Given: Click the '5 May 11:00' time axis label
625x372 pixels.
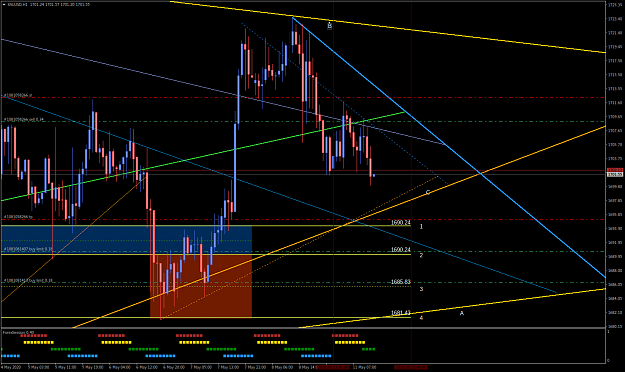Looking at the screenshot, I should click(x=65, y=367).
